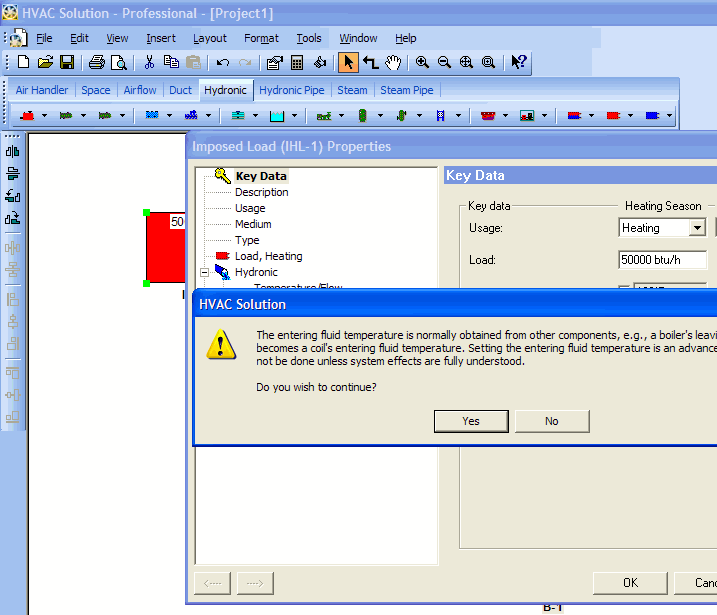Open the Layout menu

pos(209,38)
